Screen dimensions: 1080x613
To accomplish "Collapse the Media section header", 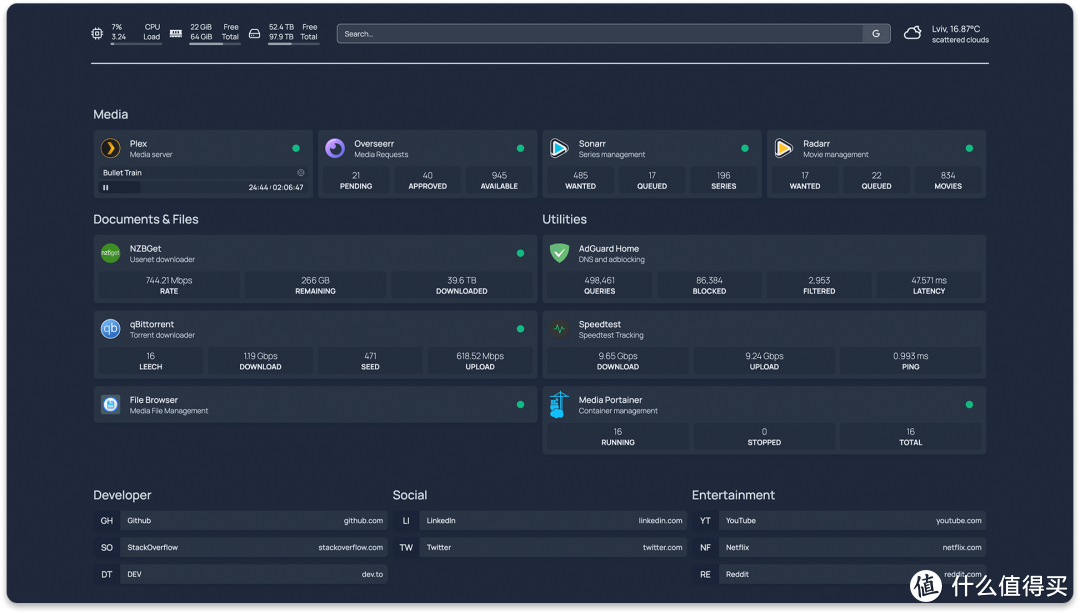I will point(111,115).
